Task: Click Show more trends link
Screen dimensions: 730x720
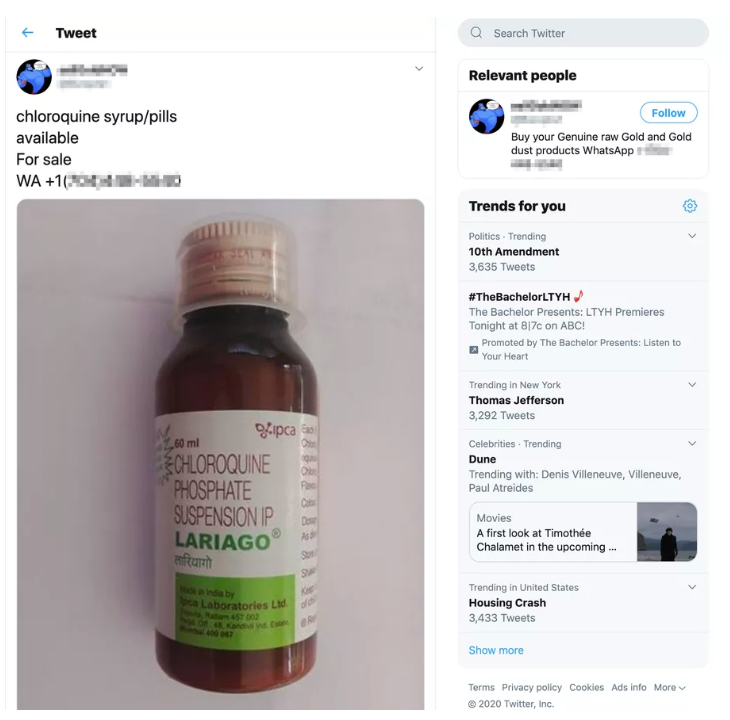Action: pyautogui.click(x=496, y=650)
